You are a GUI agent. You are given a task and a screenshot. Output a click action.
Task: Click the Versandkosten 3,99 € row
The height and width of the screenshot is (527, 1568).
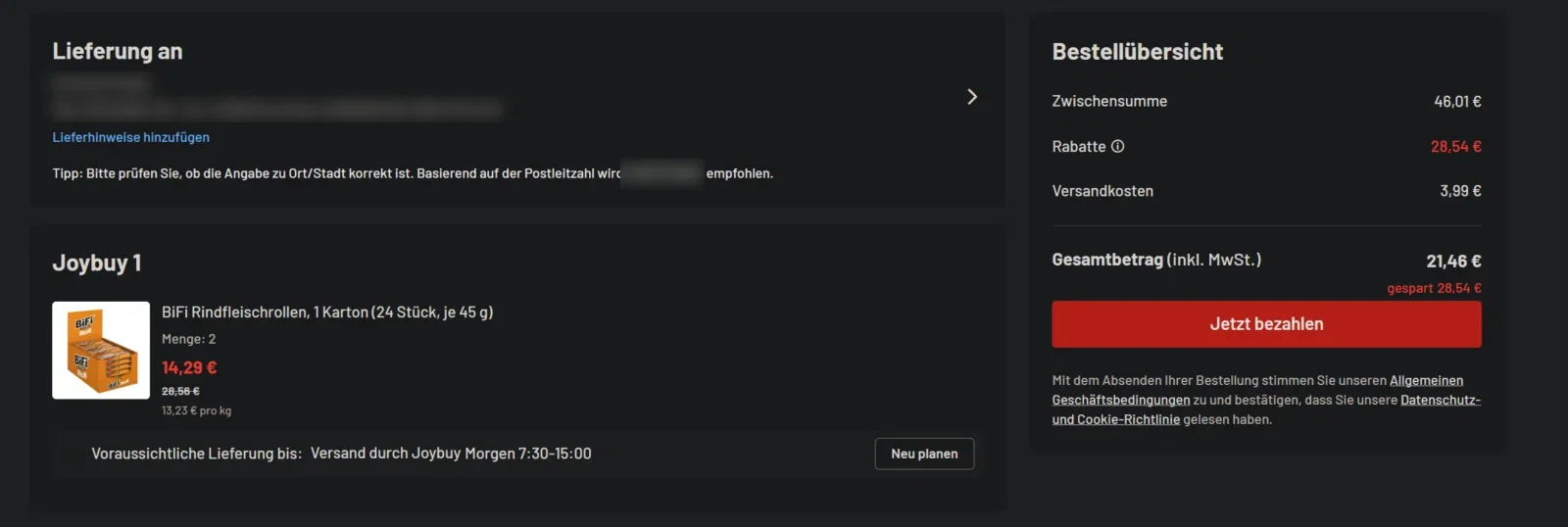(x=1266, y=191)
